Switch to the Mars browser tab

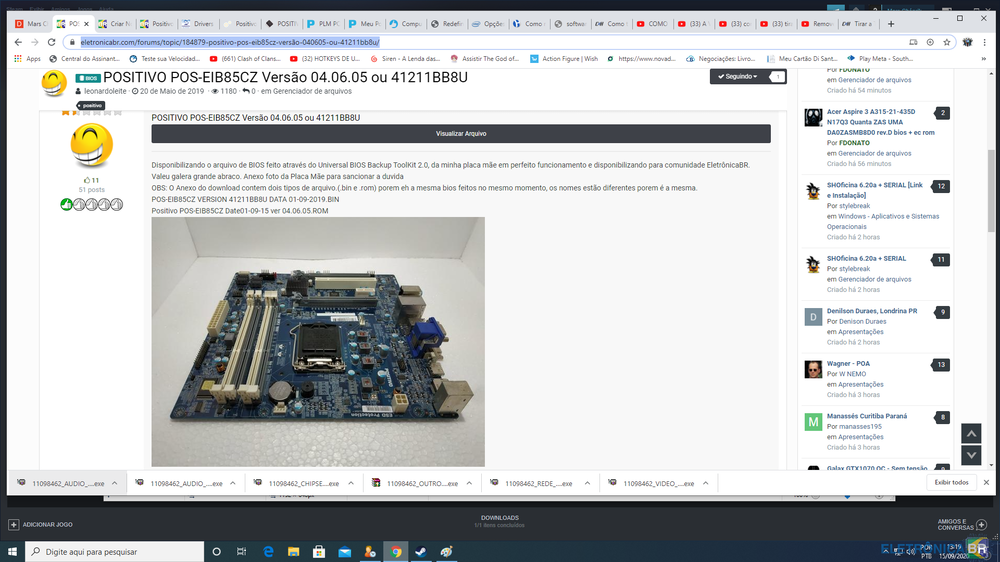27,23
